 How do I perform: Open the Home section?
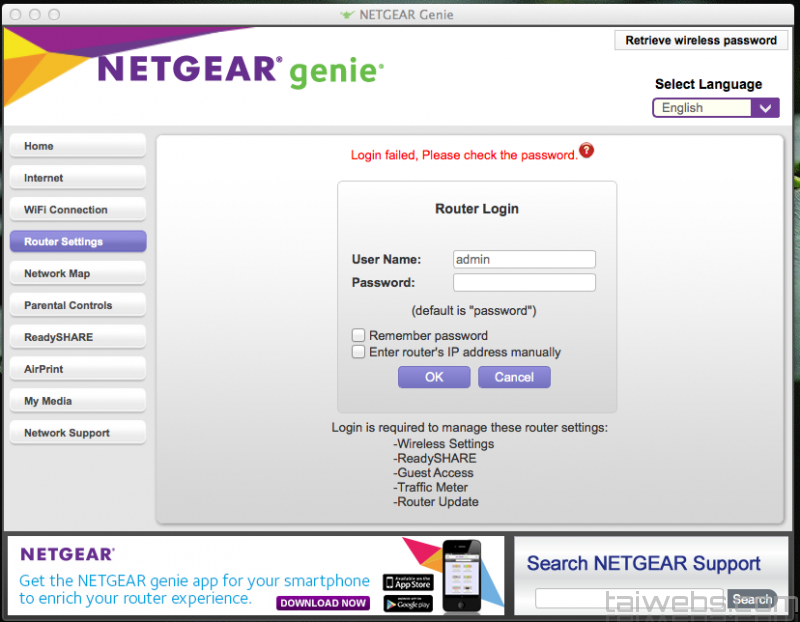(78, 146)
